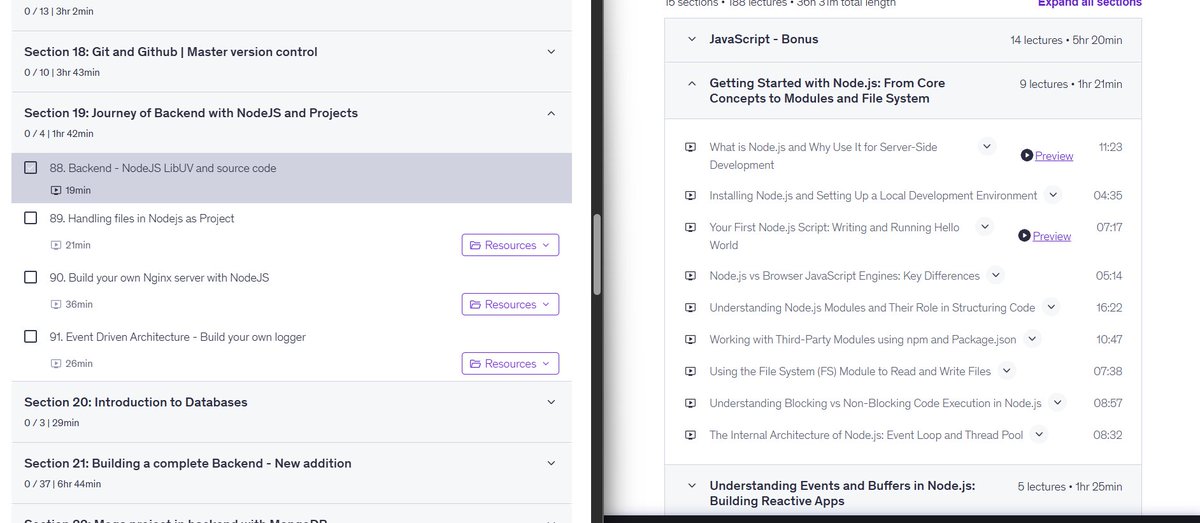Click 'Node.js vs Browser JavaScript Engines: Key Differences' title
This screenshot has height=523, width=1200.
click(845, 276)
